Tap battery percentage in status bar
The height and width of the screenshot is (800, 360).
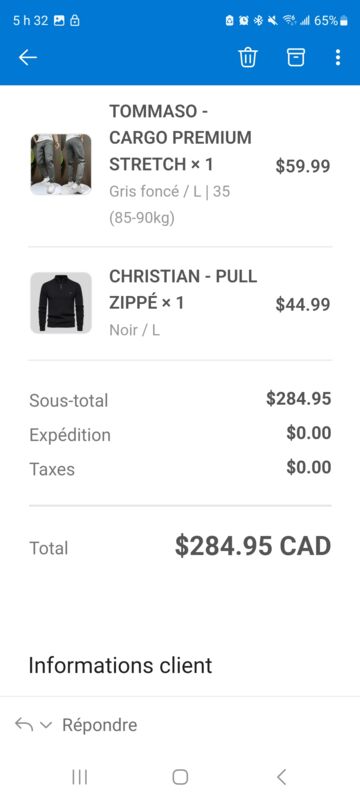(326, 21)
